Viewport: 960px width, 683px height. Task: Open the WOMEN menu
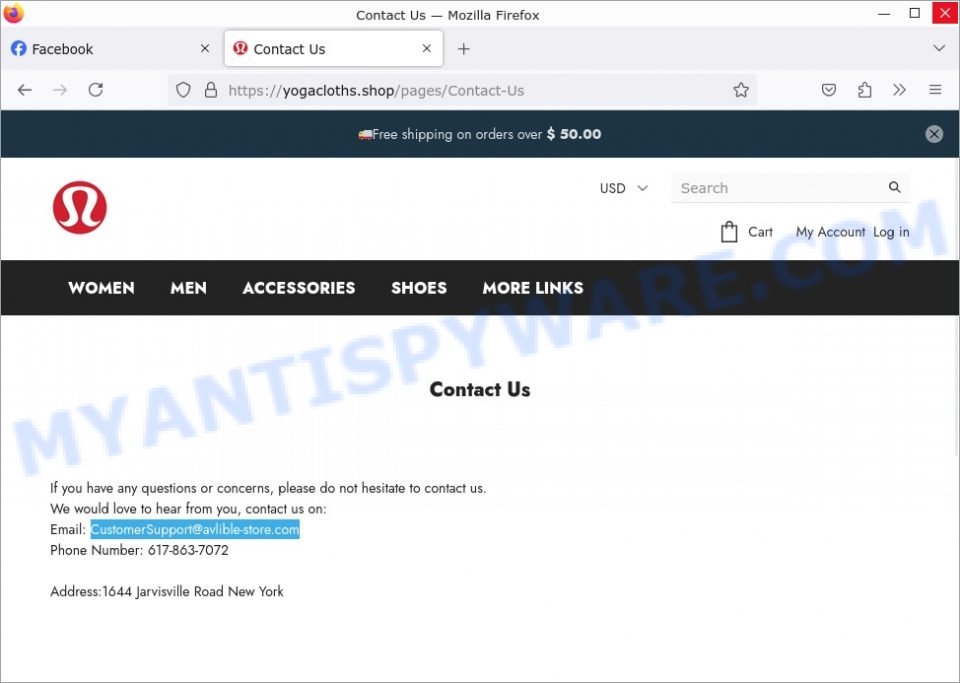[x=102, y=288]
